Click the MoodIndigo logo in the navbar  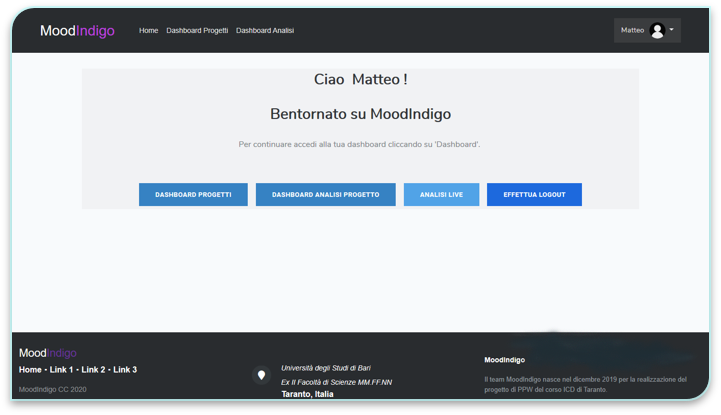77,31
